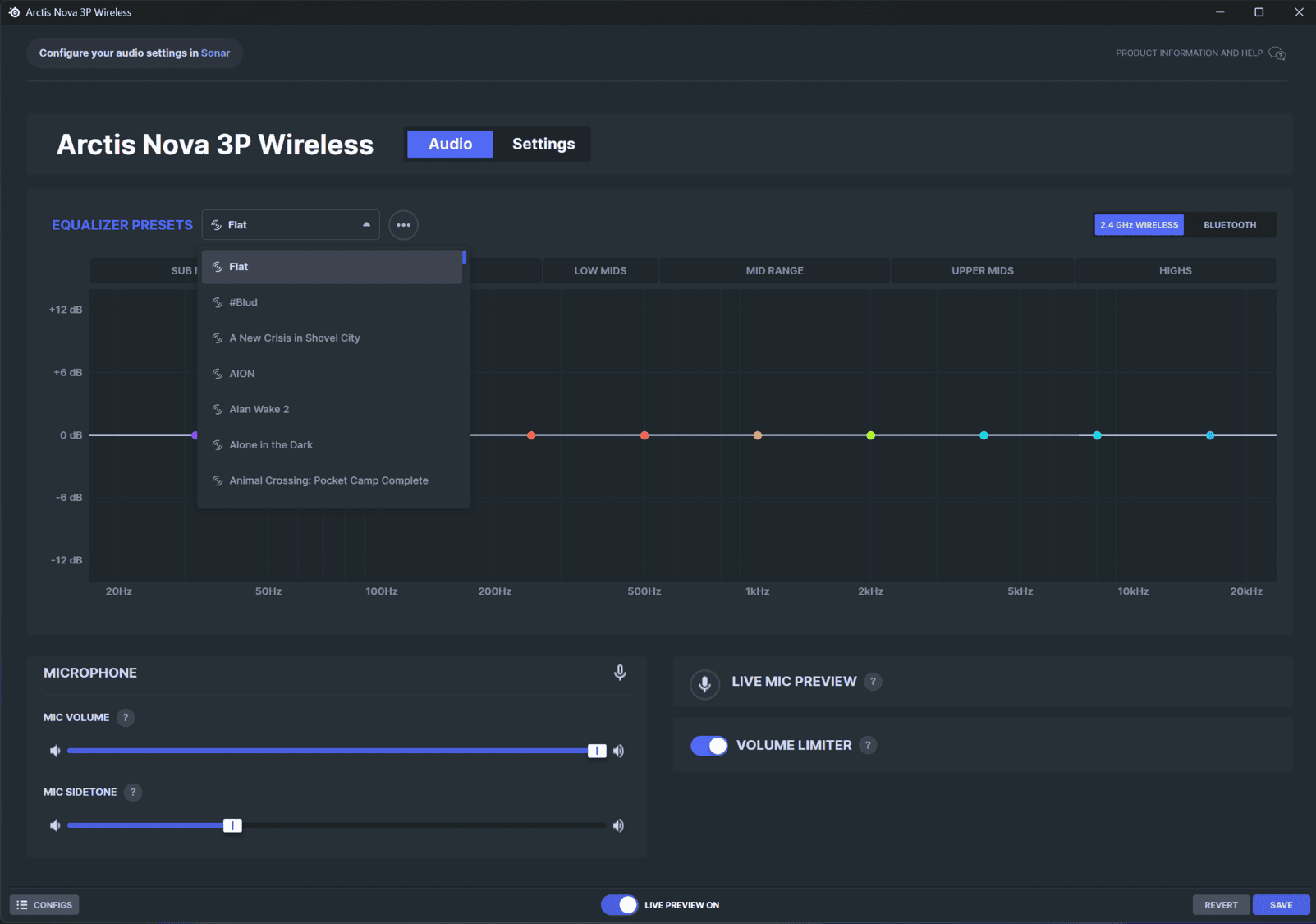The height and width of the screenshot is (924, 1316).
Task: Click the orange 1kHz EQ point
Action: [x=758, y=435]
